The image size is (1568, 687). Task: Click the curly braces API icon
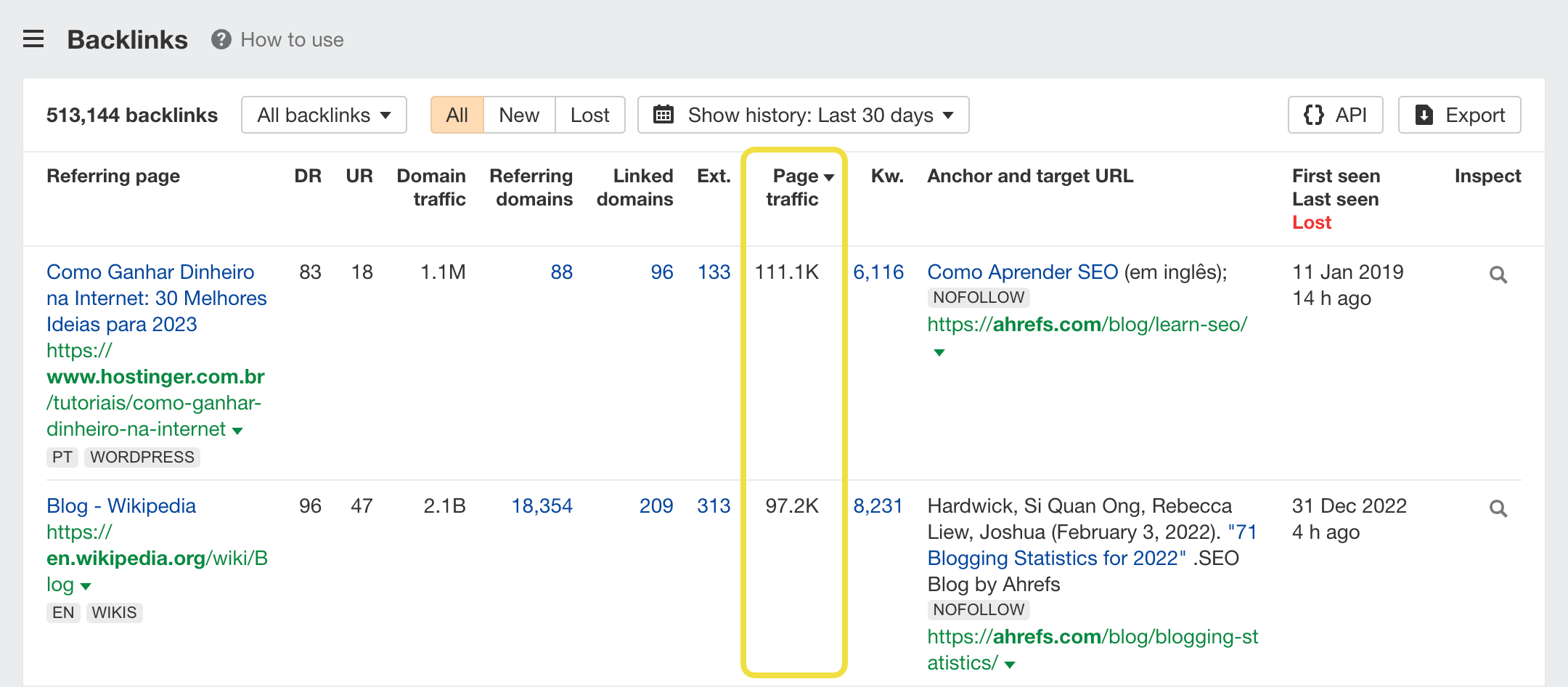tap(1313, 115)
